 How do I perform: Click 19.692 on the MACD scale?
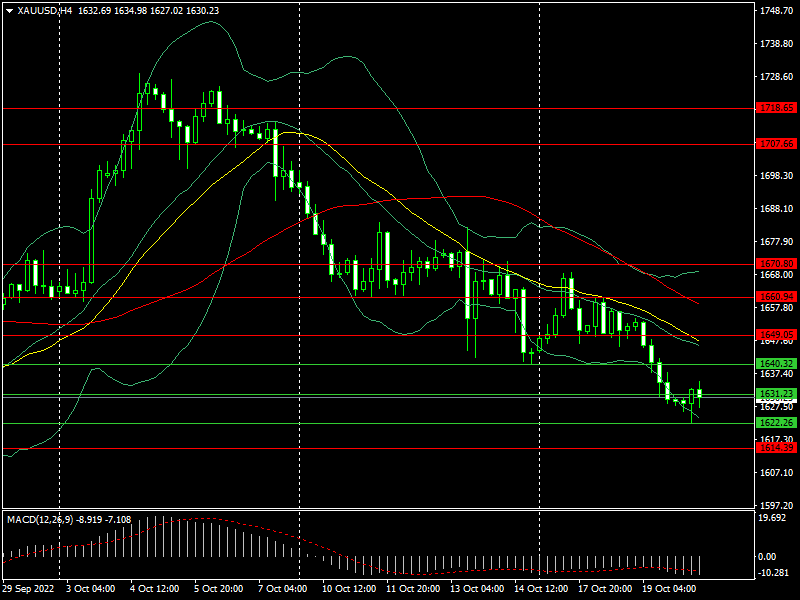click(x=772, y=518)
